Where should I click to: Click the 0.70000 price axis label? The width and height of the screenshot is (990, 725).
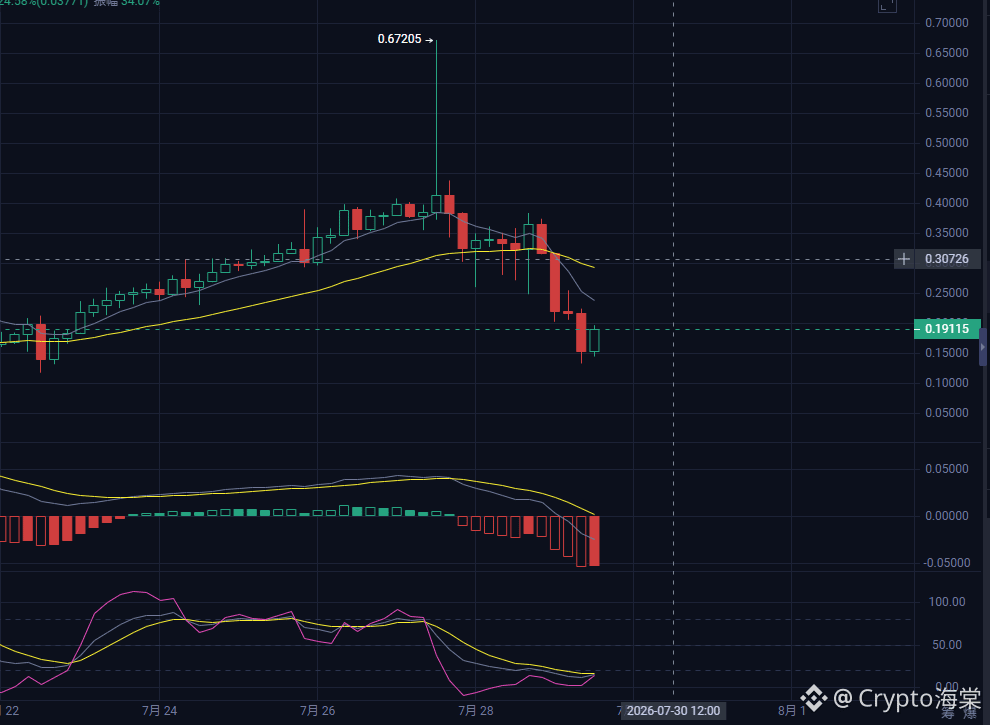point(946,23)
